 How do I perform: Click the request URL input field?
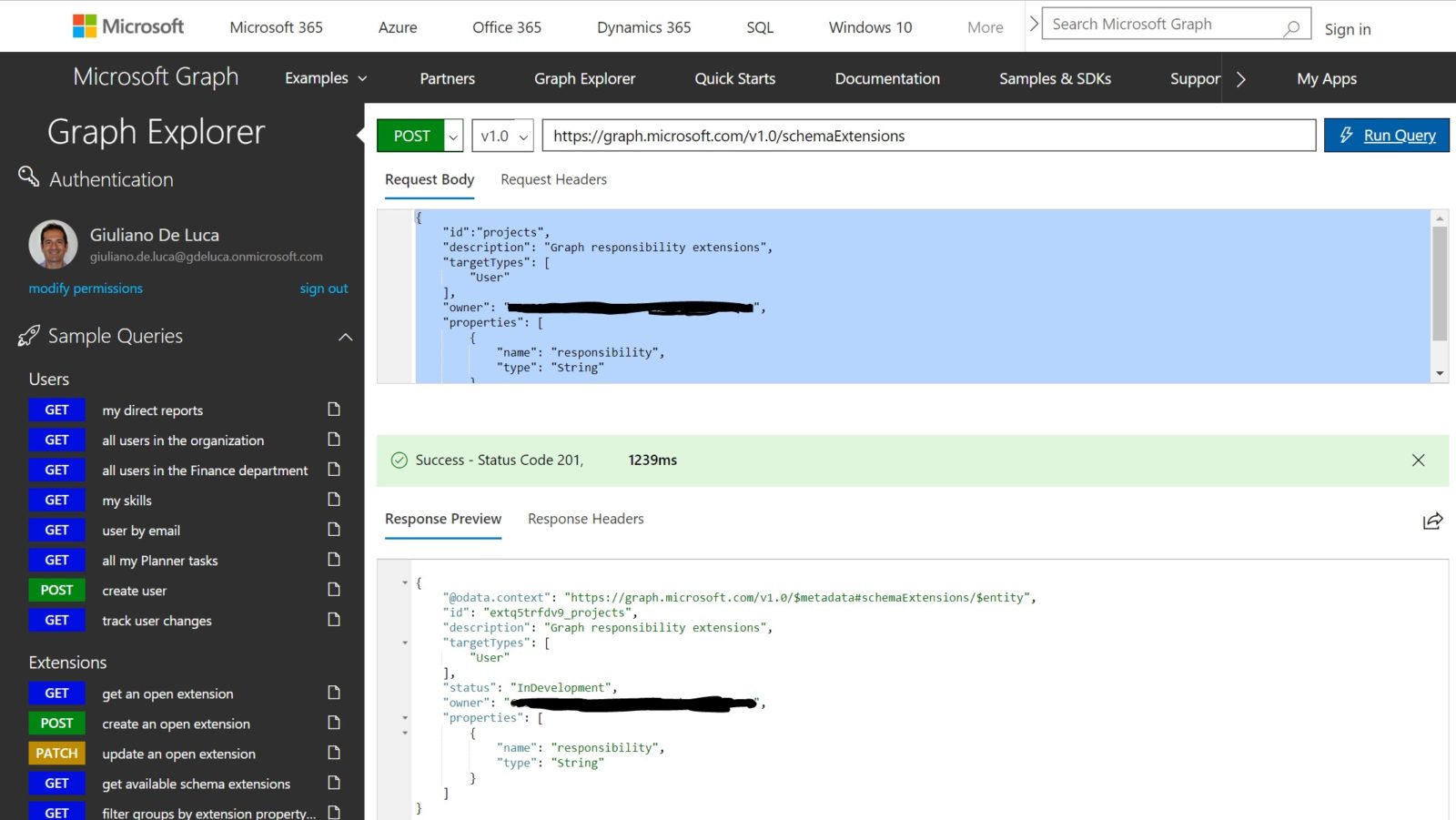point(929,136)
